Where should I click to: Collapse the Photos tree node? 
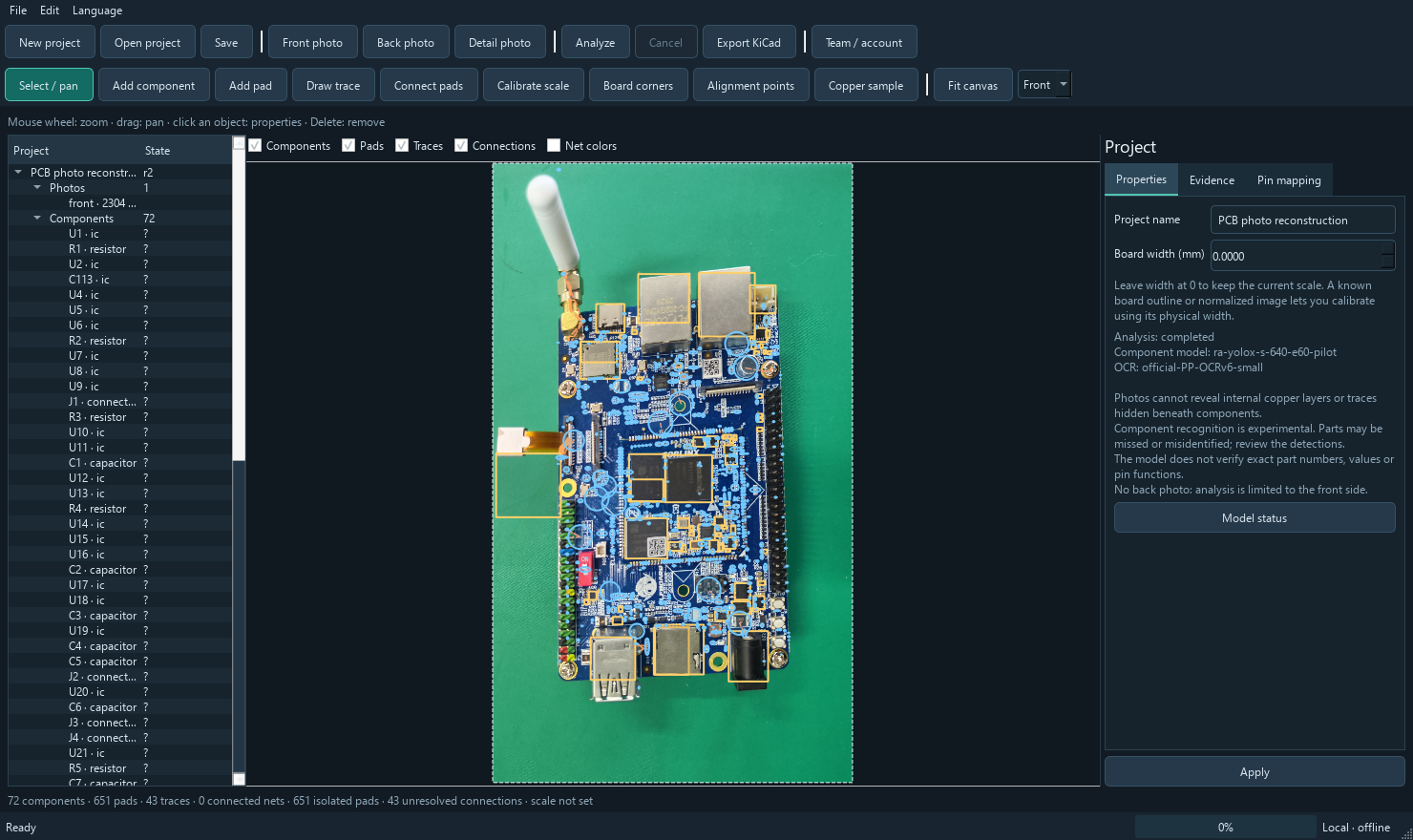coord(37,188)
